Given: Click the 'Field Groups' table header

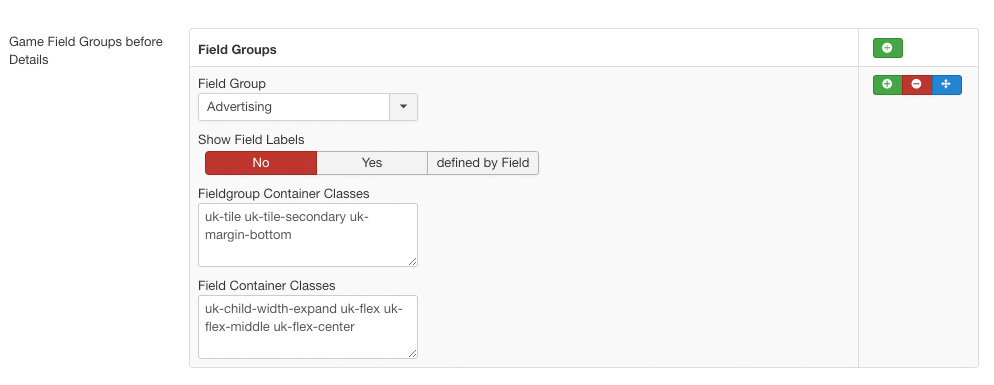Looking at the screenshot, I should pyautogui.click(x=237, y=49).
